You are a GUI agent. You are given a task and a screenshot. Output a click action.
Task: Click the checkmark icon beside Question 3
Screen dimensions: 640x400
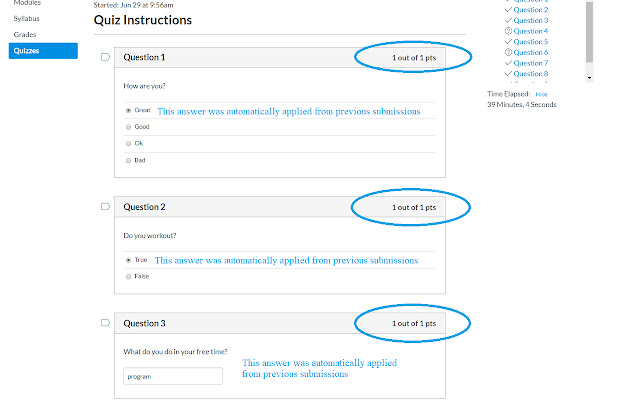(x=510, y=20)
